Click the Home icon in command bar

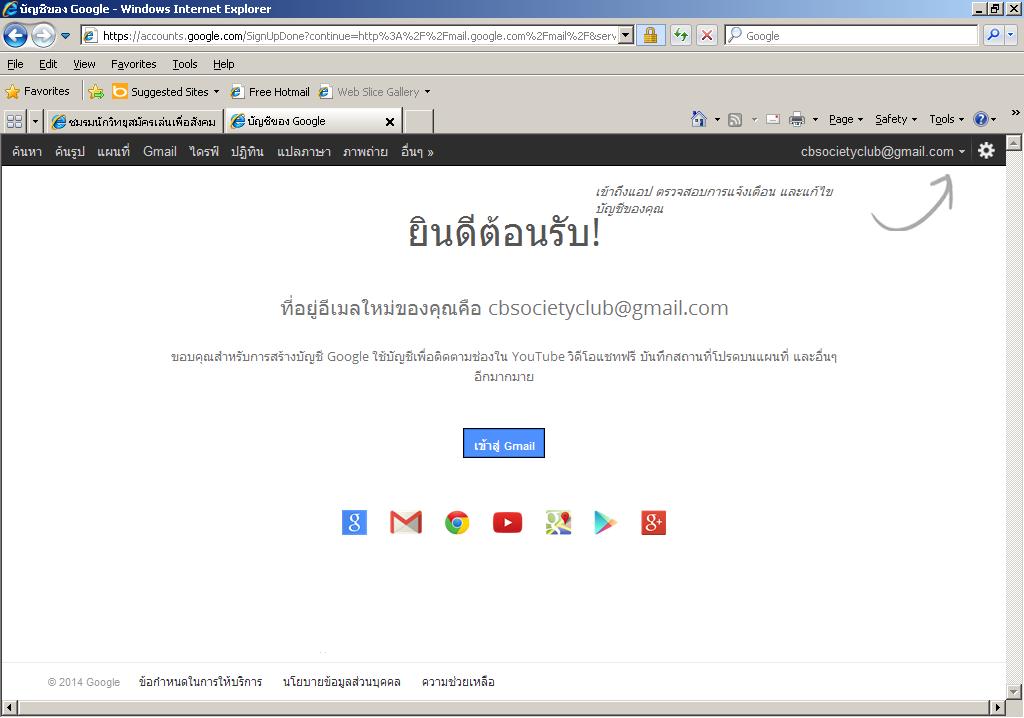699,119
